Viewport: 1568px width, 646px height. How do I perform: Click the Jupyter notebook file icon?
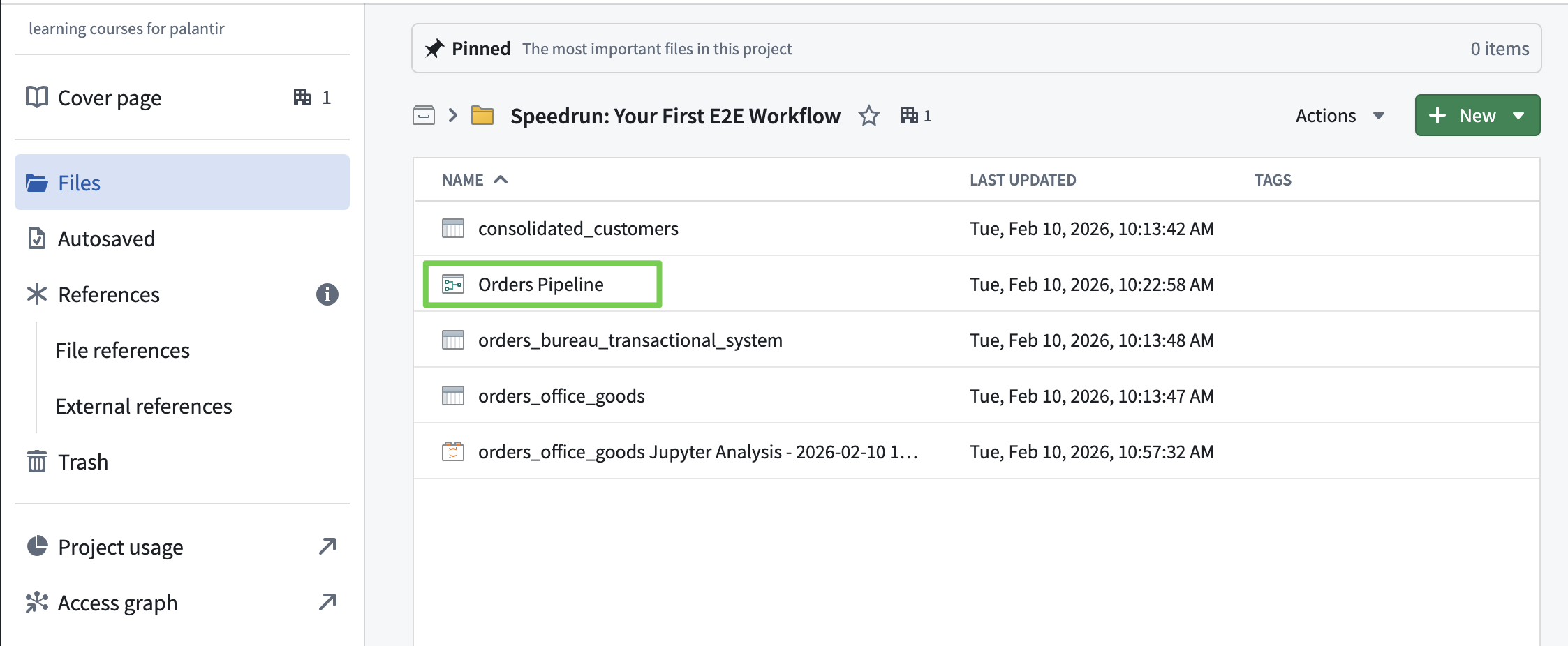(453, 452)
